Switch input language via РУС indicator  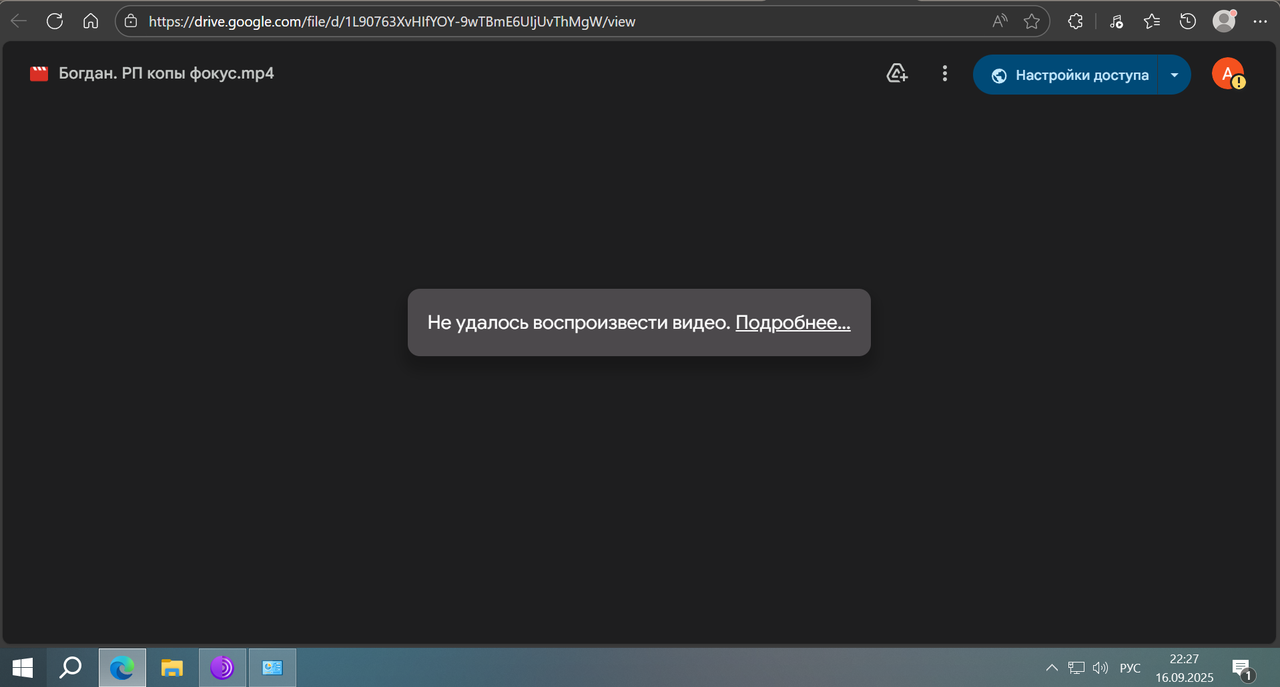click(1130, 667)
